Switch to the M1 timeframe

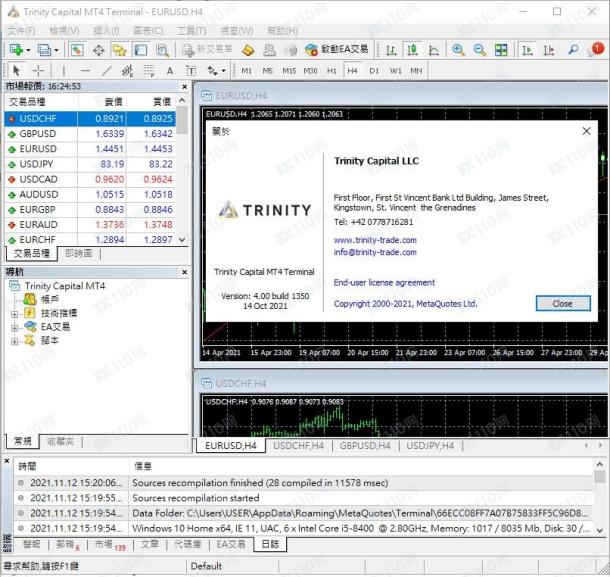coord(246,71)
